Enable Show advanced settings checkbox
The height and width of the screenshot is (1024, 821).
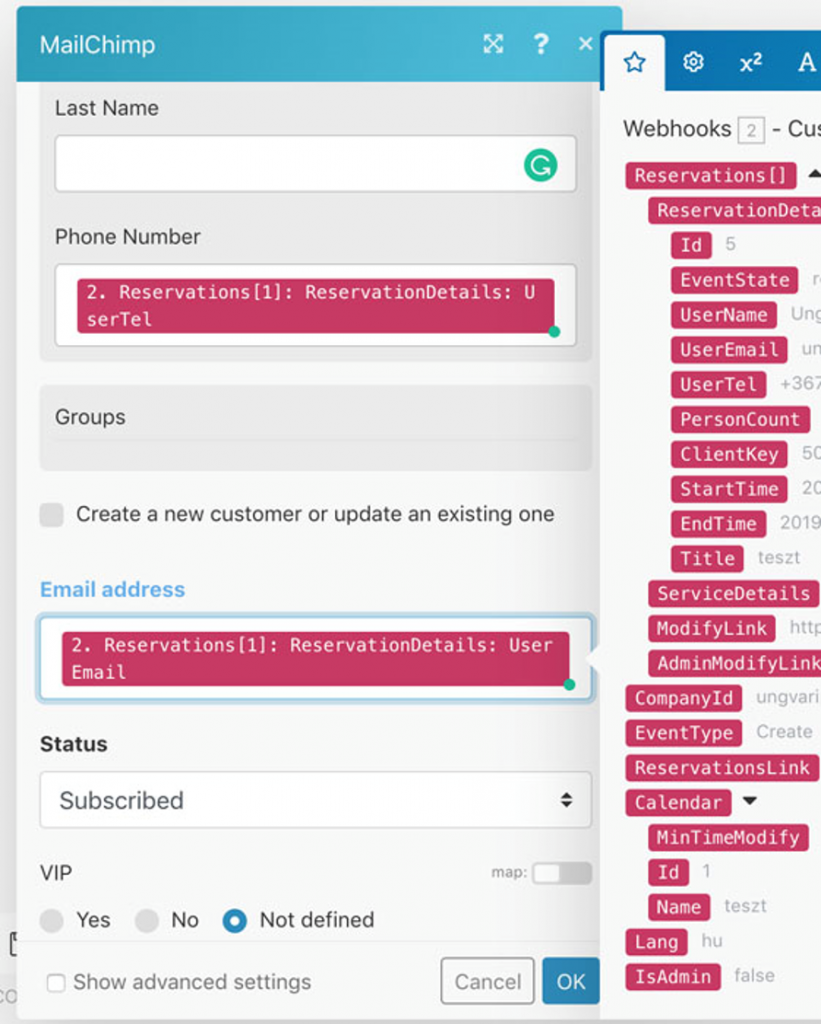[x=56, y=983]
